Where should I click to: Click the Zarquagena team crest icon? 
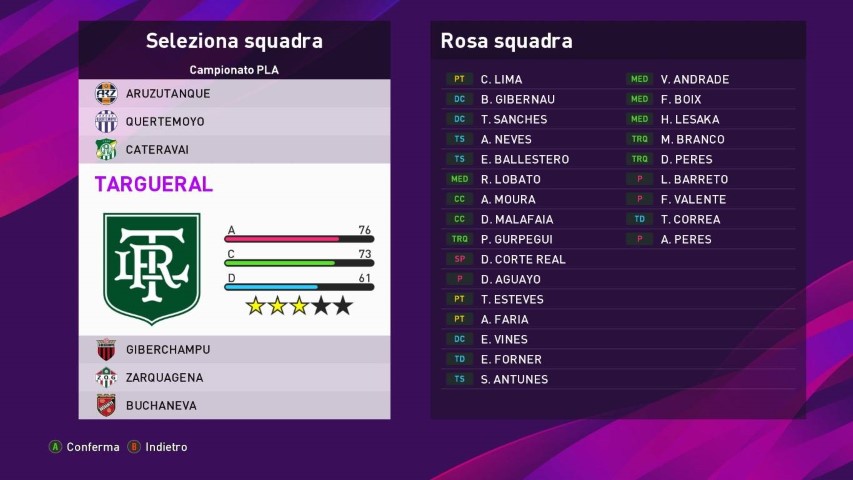click(105, 377)
